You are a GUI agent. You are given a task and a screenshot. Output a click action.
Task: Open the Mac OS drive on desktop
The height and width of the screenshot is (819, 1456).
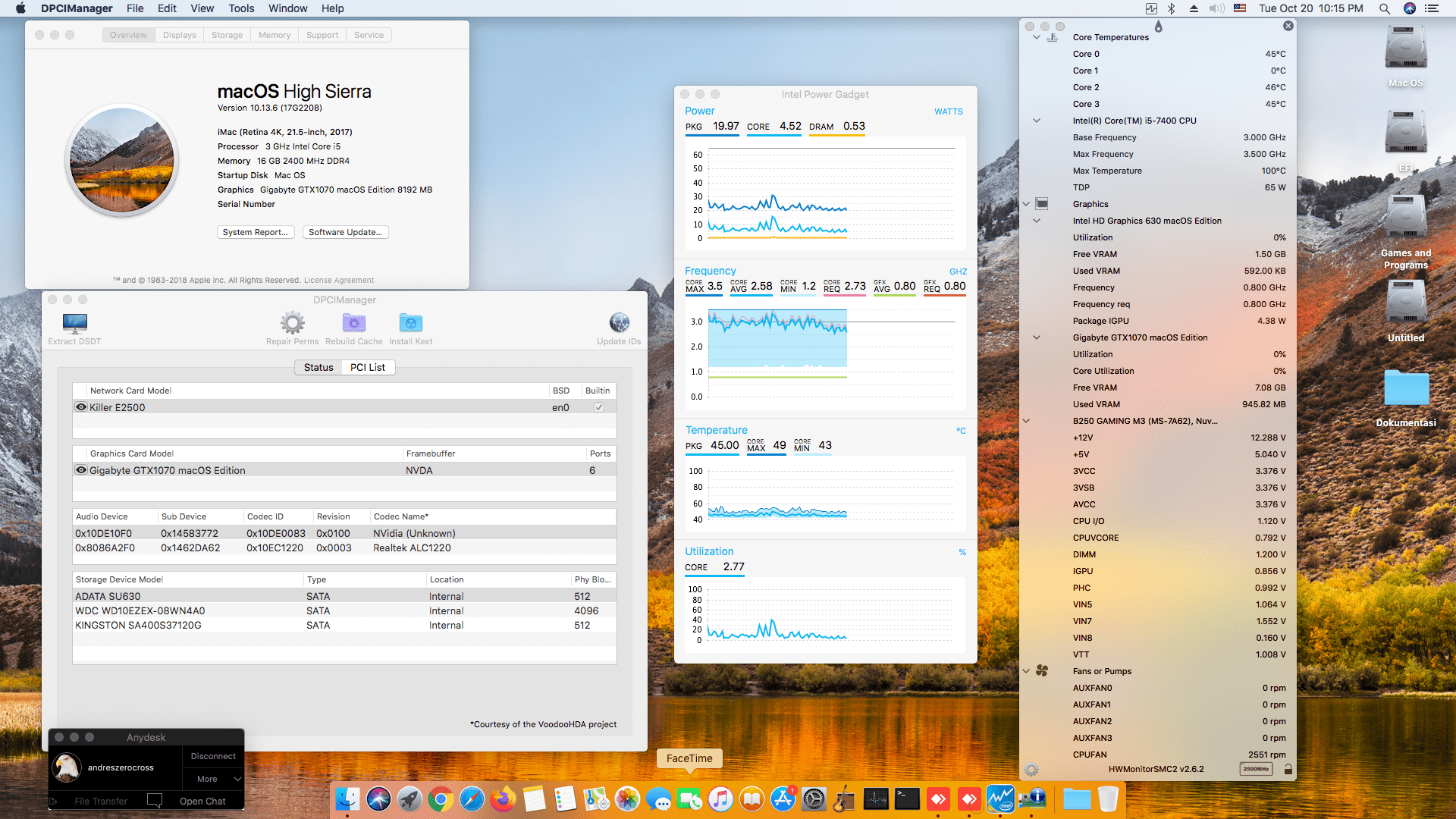[x=1406, y=57]
